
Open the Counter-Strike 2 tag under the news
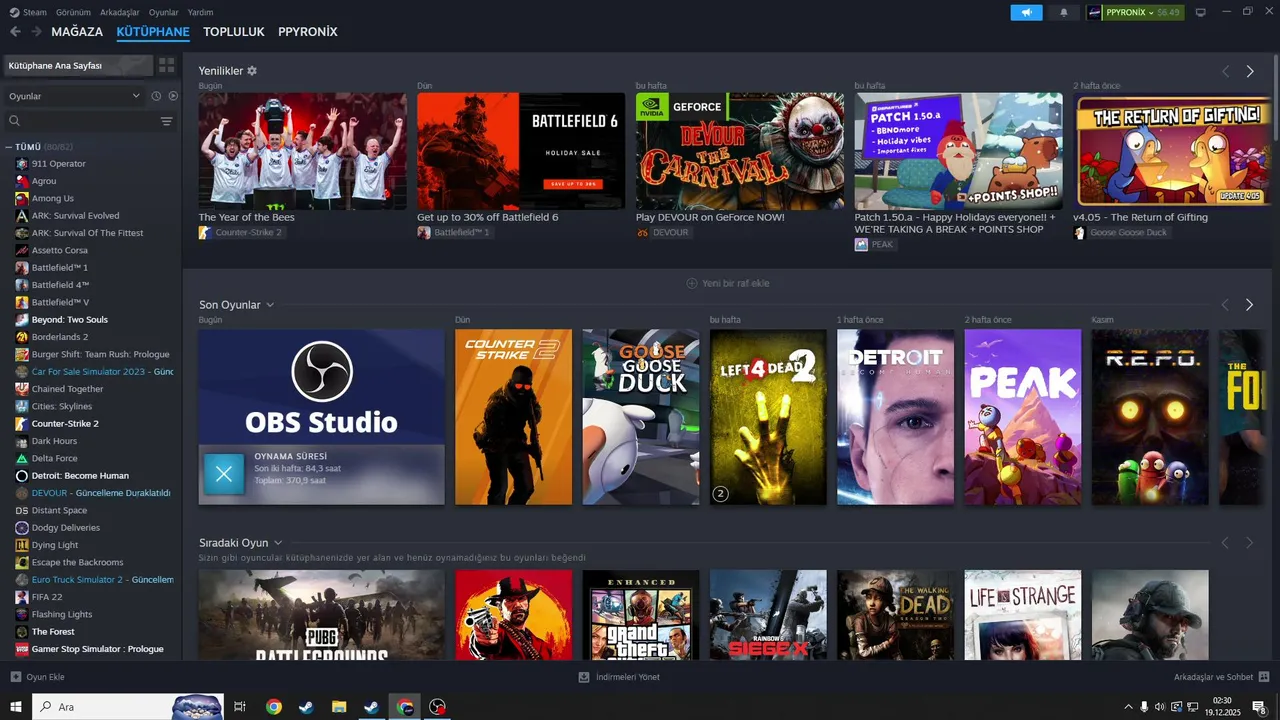pos(241,232)
